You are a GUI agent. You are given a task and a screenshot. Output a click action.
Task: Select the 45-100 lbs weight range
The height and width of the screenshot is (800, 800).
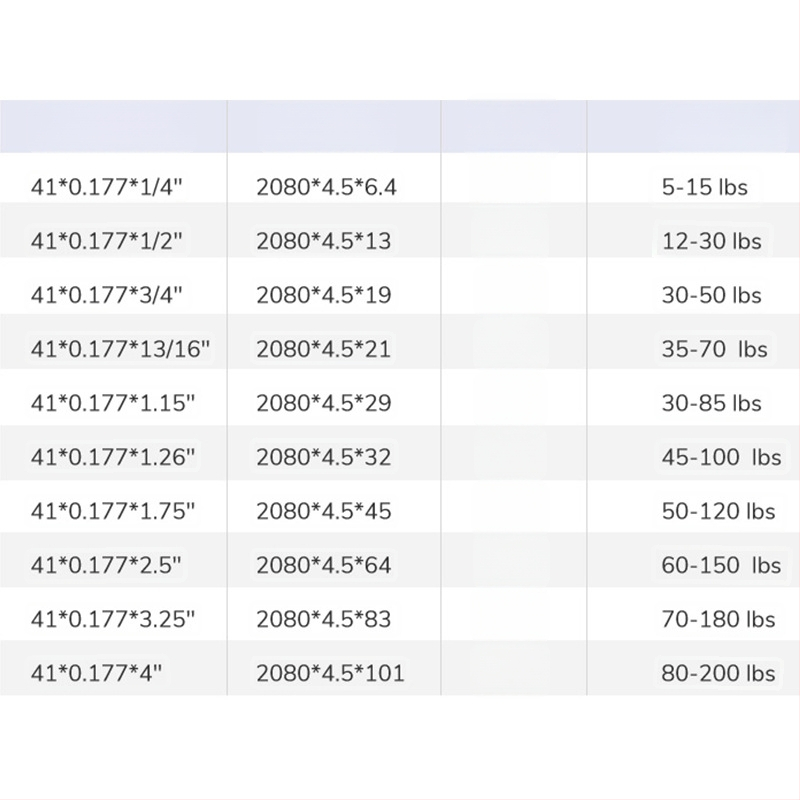pyautogui.click(x=720, y=457)
